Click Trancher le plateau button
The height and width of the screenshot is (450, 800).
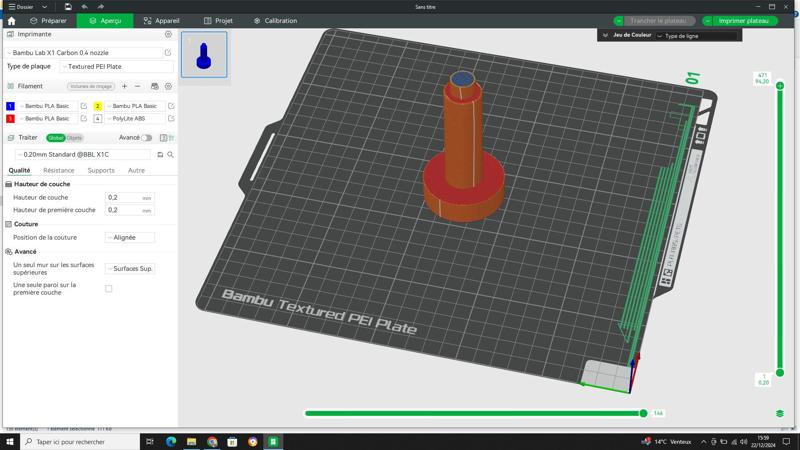coord(658,21)
